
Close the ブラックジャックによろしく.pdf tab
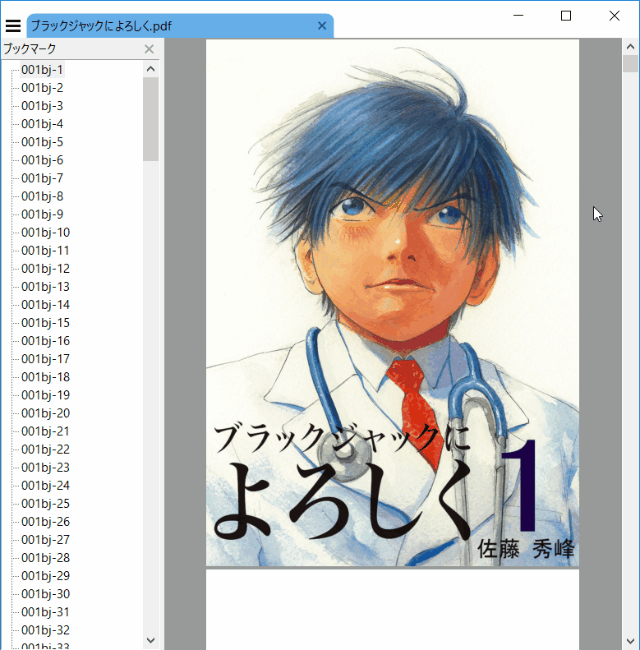pos(322,26)
